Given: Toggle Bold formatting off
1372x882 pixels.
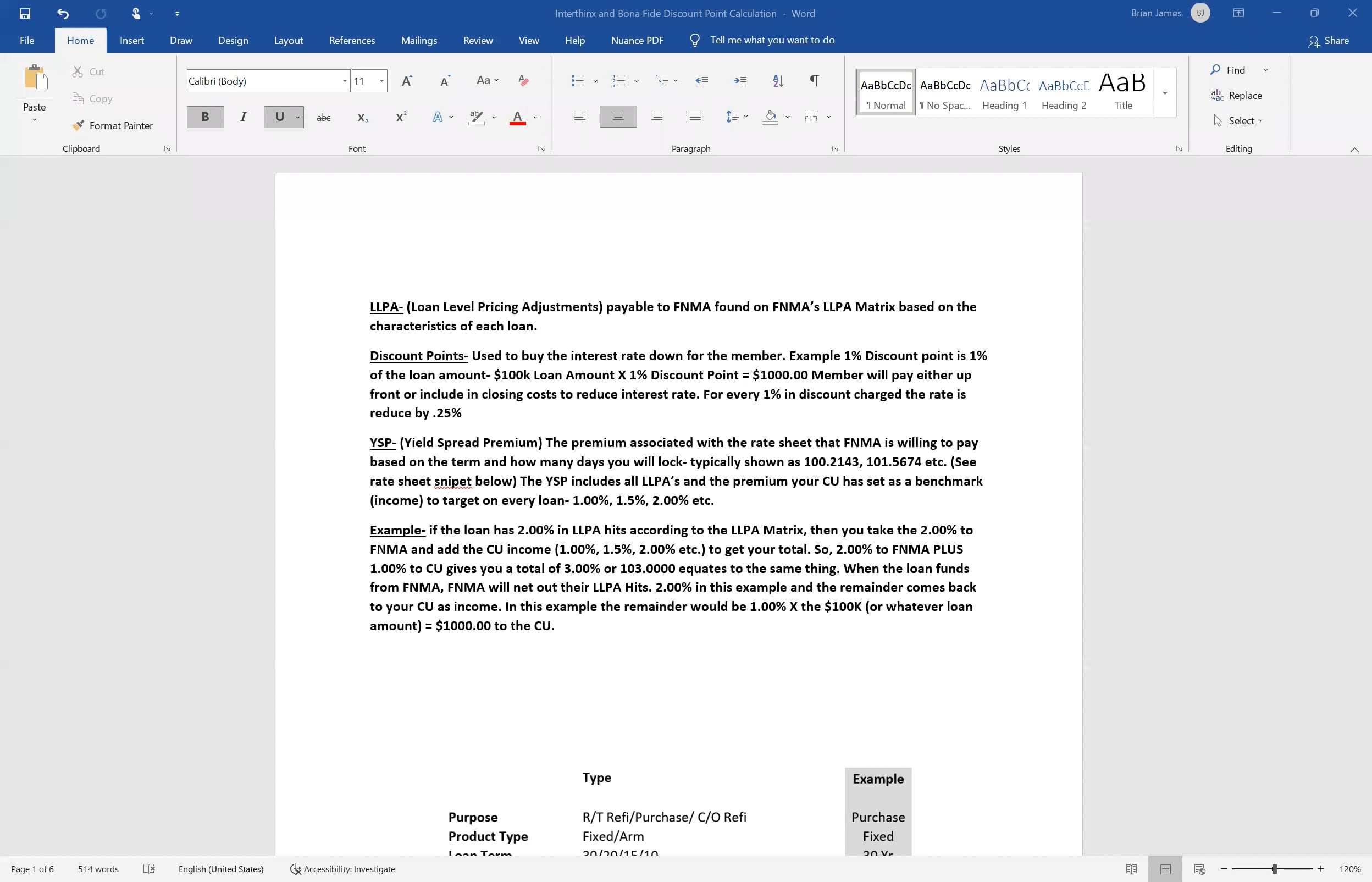Looking at the screenshot, I should pos(205,118).
